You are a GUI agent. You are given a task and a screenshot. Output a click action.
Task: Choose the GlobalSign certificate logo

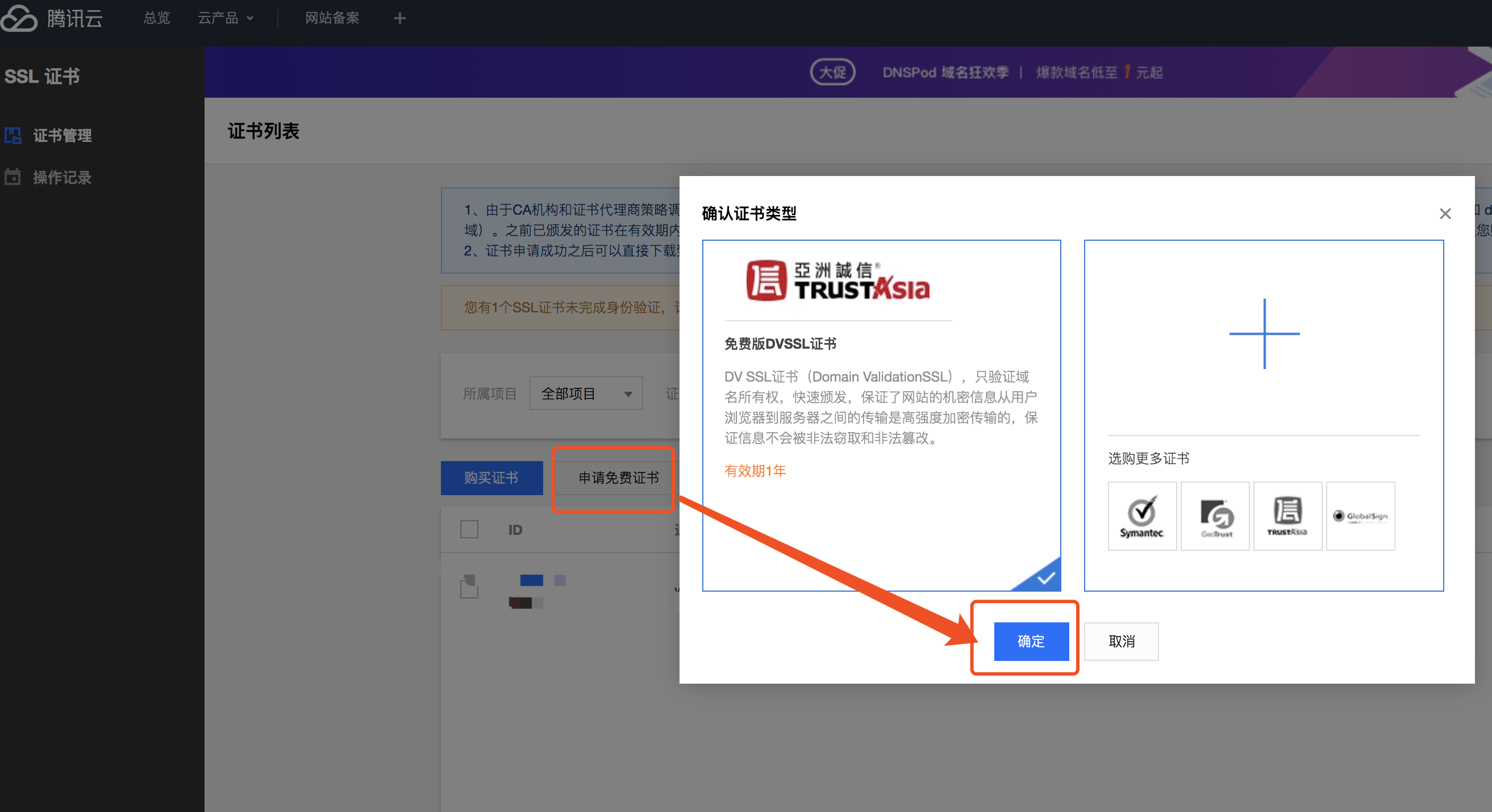point(1360,516)
